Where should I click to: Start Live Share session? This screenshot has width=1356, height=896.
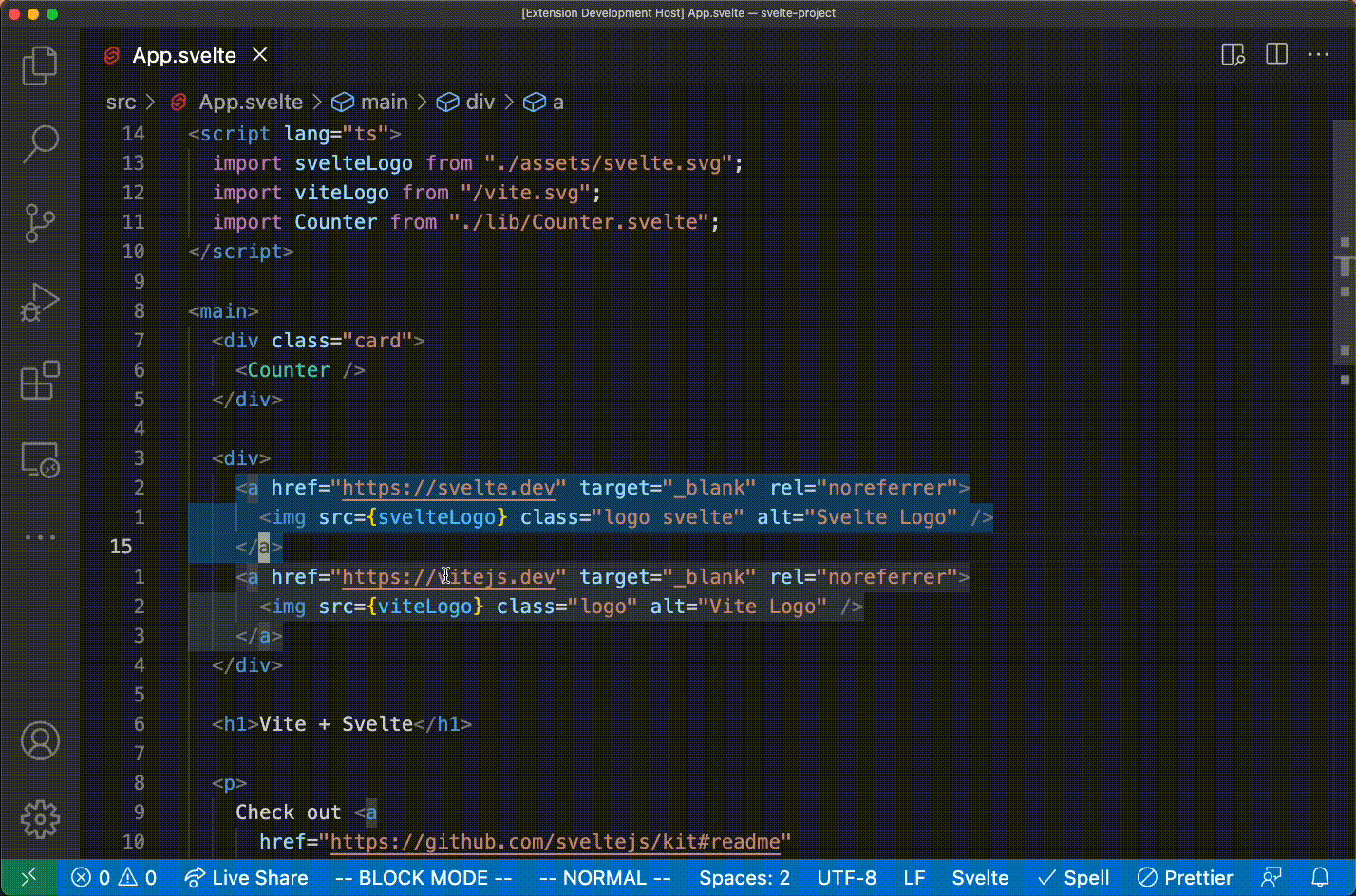246,878
